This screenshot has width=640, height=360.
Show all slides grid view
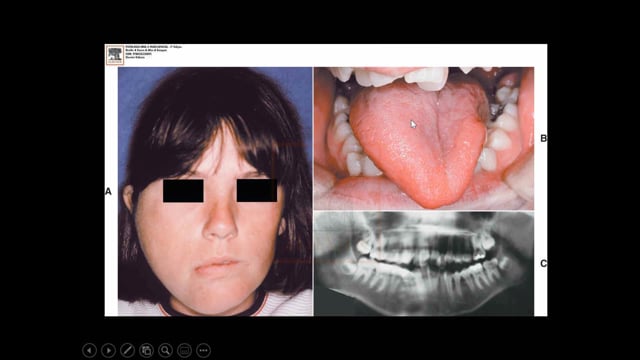click(x=146, y=350)
